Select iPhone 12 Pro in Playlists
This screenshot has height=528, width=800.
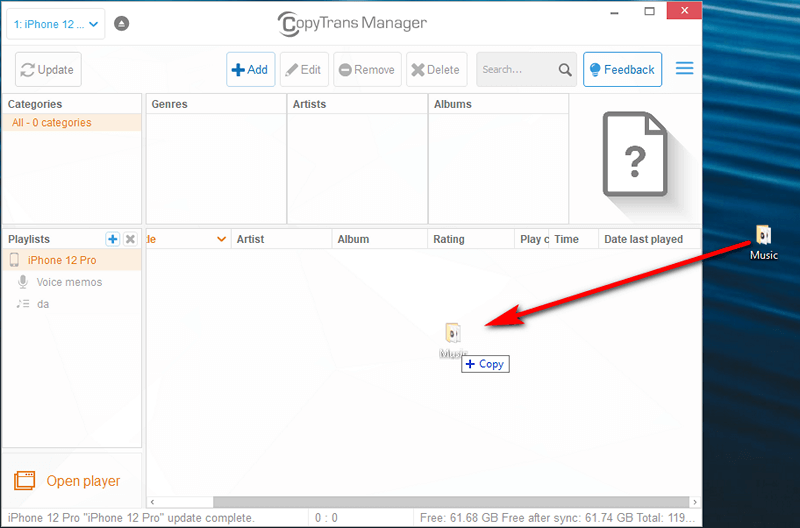point(71,260)
